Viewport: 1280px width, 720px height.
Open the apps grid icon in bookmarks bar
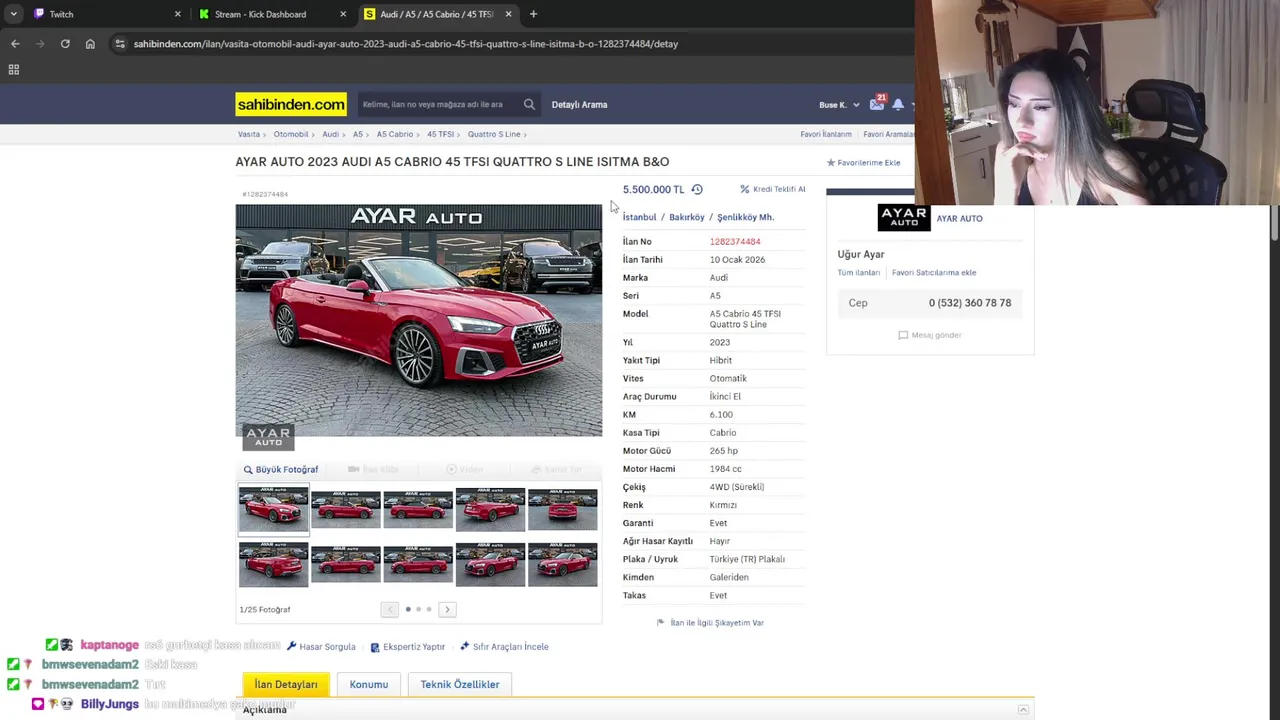click(14, 70)
